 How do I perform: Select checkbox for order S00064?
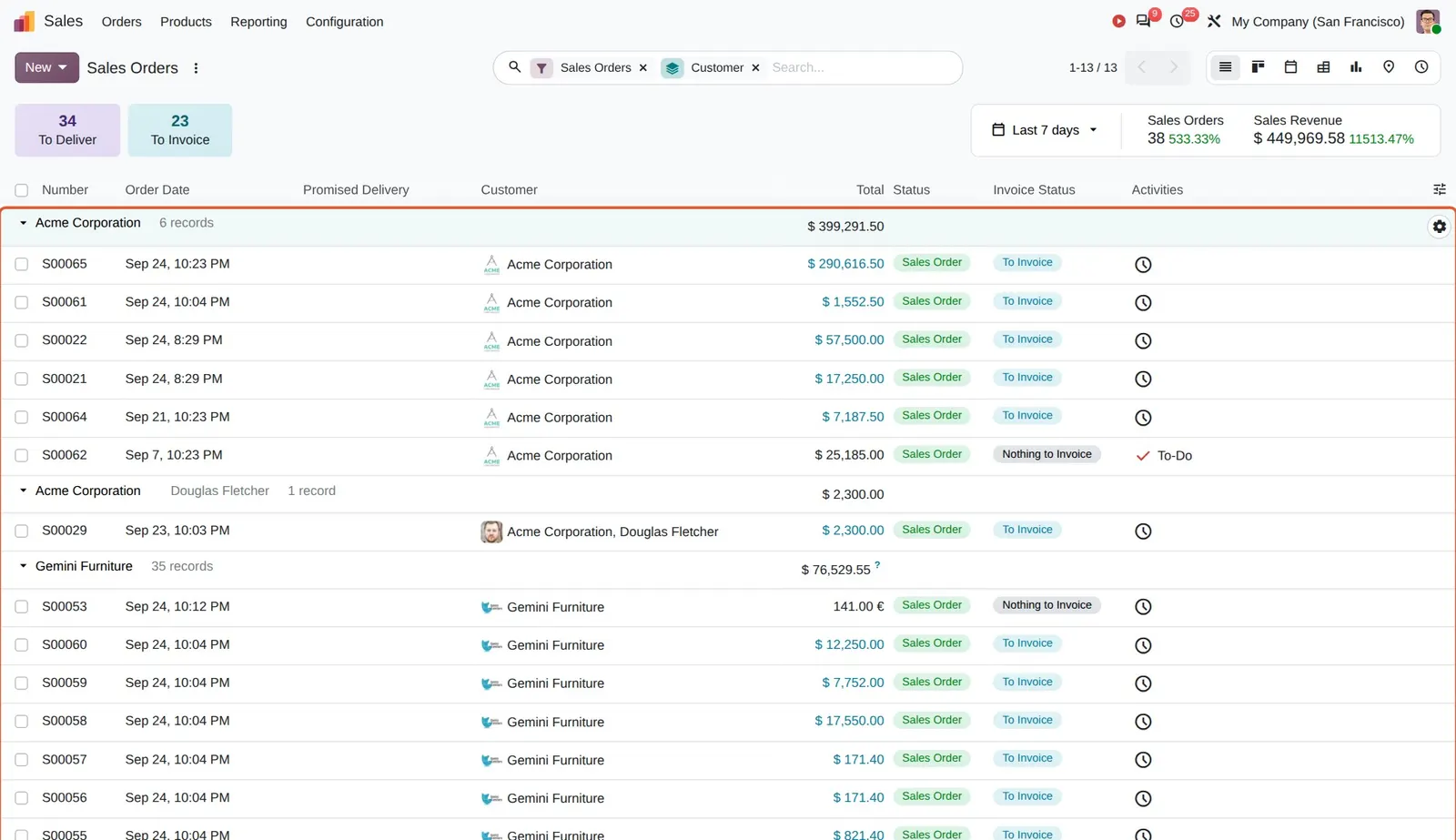[22, 417]
